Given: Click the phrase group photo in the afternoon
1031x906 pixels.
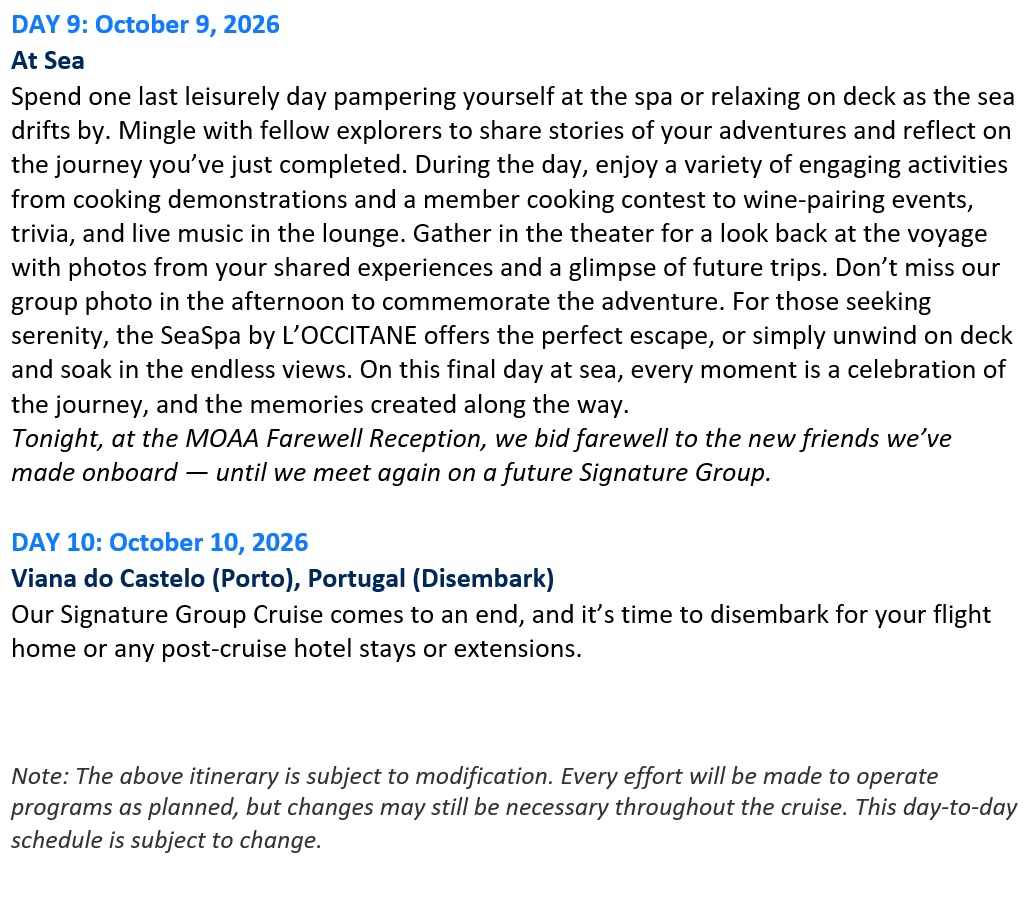Looking at the screenshot, I should click(x=180, y=302).
